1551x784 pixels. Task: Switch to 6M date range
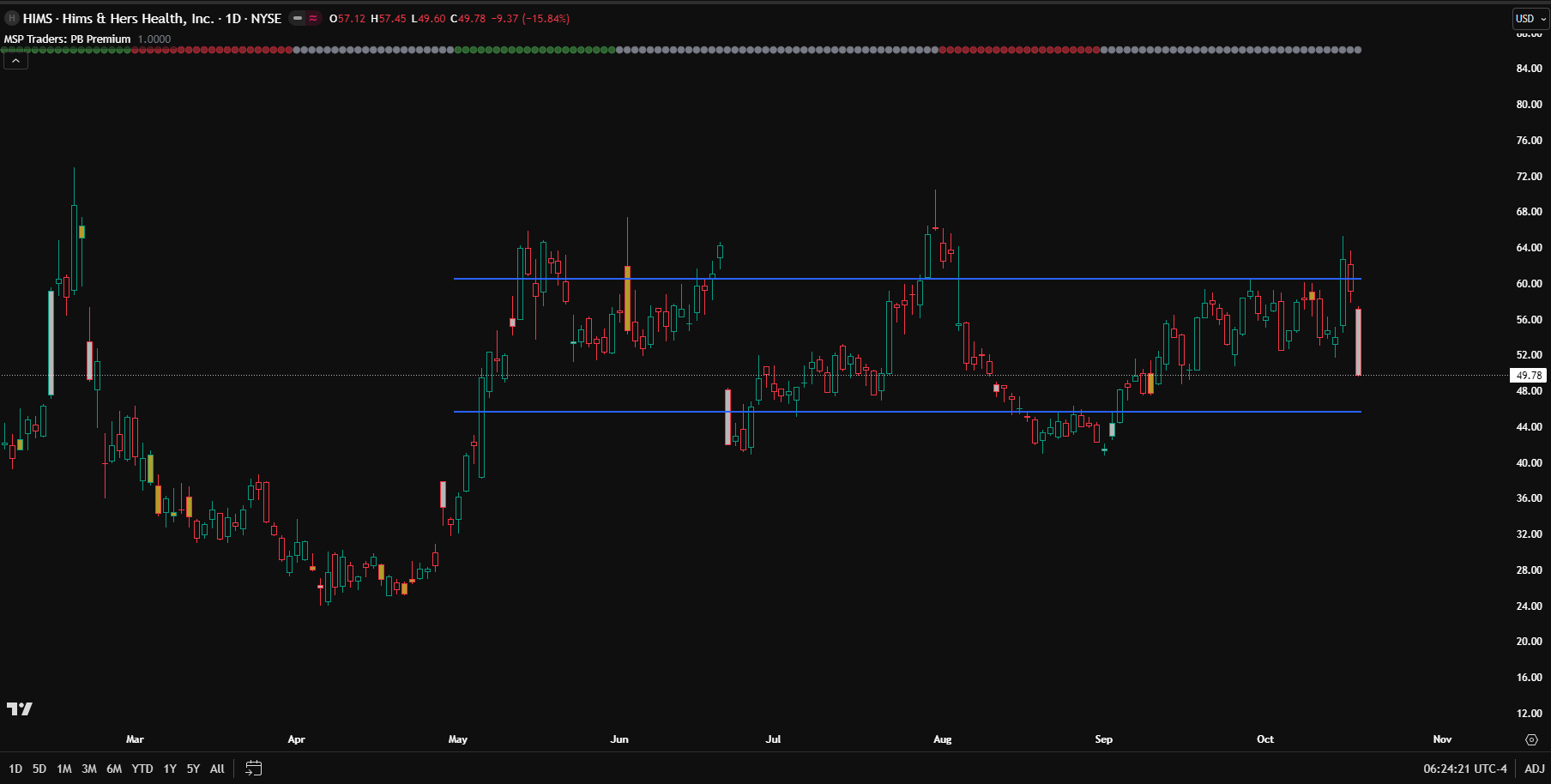[x=114, y=769]
